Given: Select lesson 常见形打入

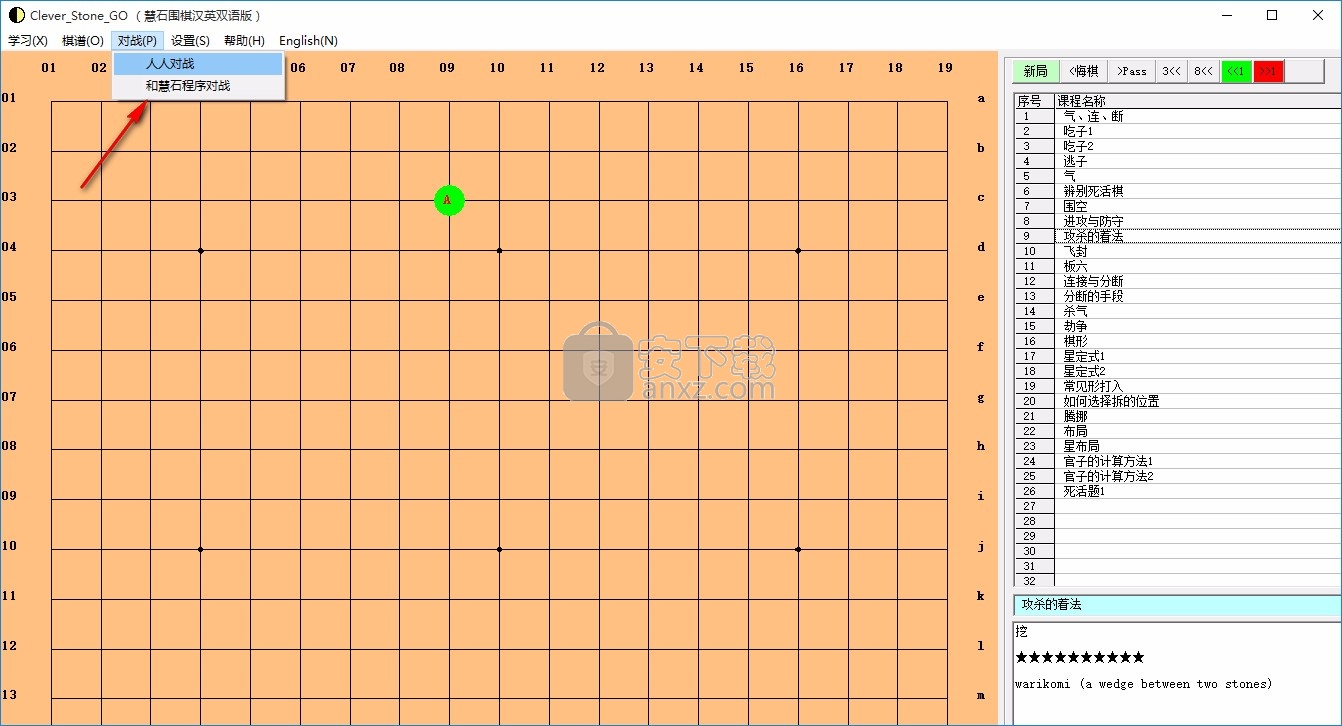Looking at the screenshot, I should tap(1197, 386).
